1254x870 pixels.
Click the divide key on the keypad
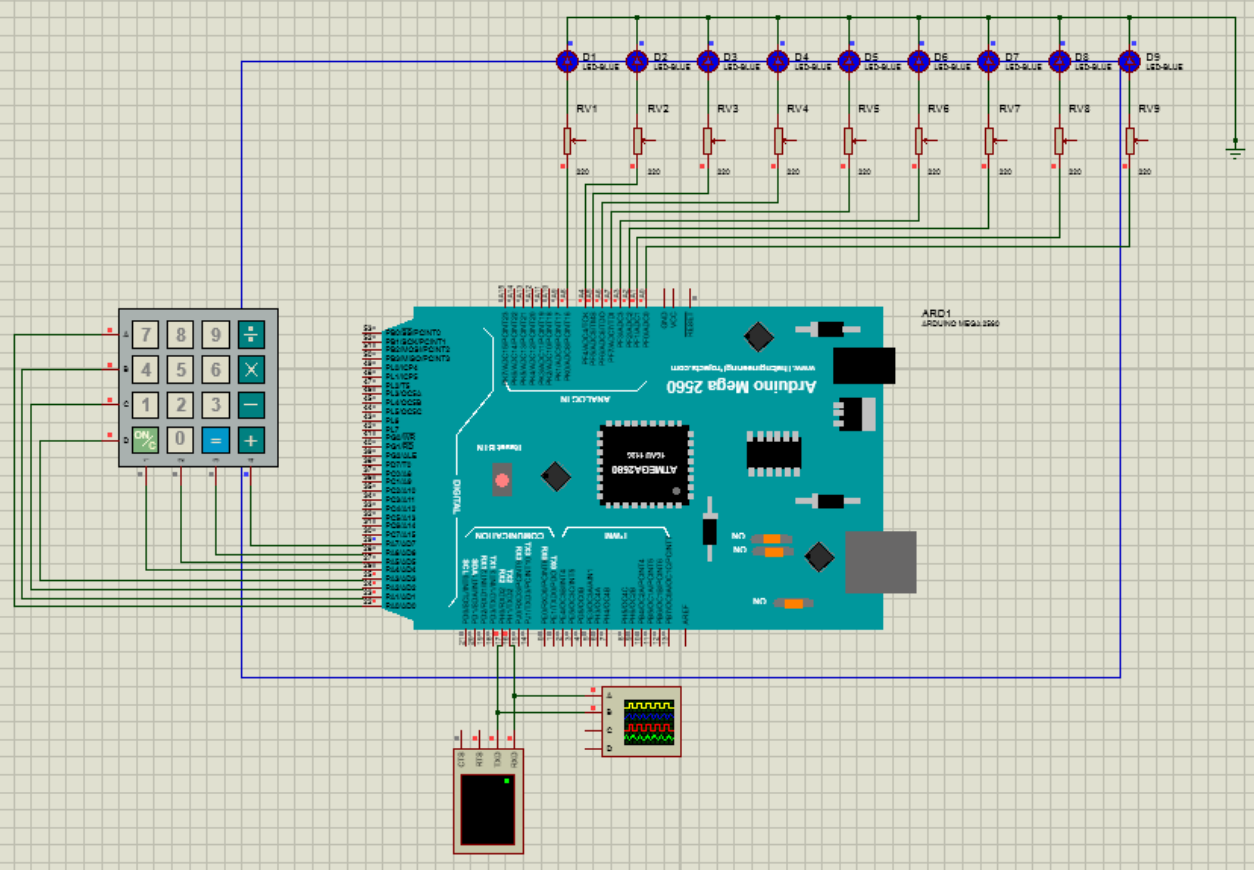point(251,334)
